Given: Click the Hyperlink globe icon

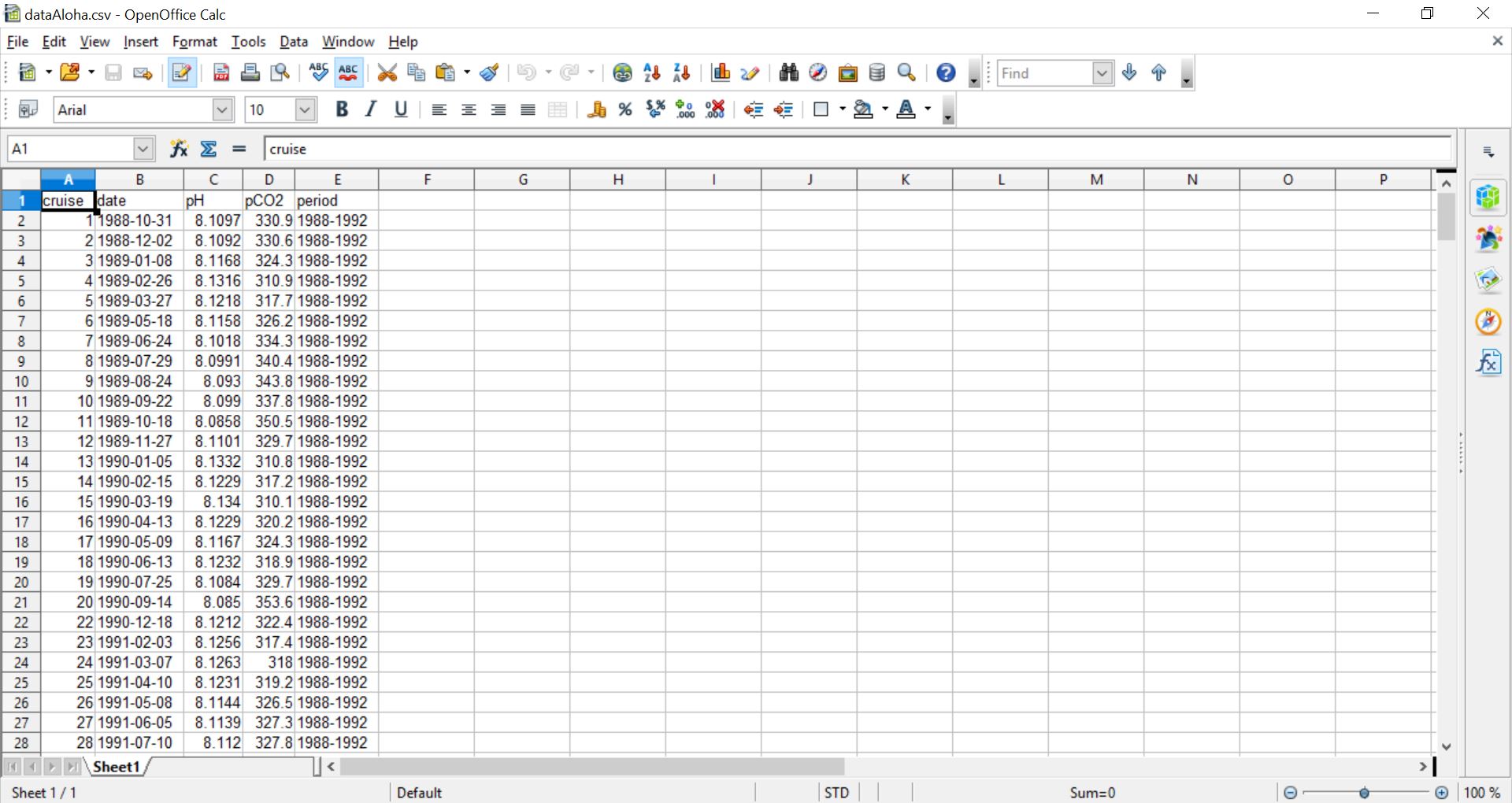Looking at the screenshot, I should [x=622, y=72].
